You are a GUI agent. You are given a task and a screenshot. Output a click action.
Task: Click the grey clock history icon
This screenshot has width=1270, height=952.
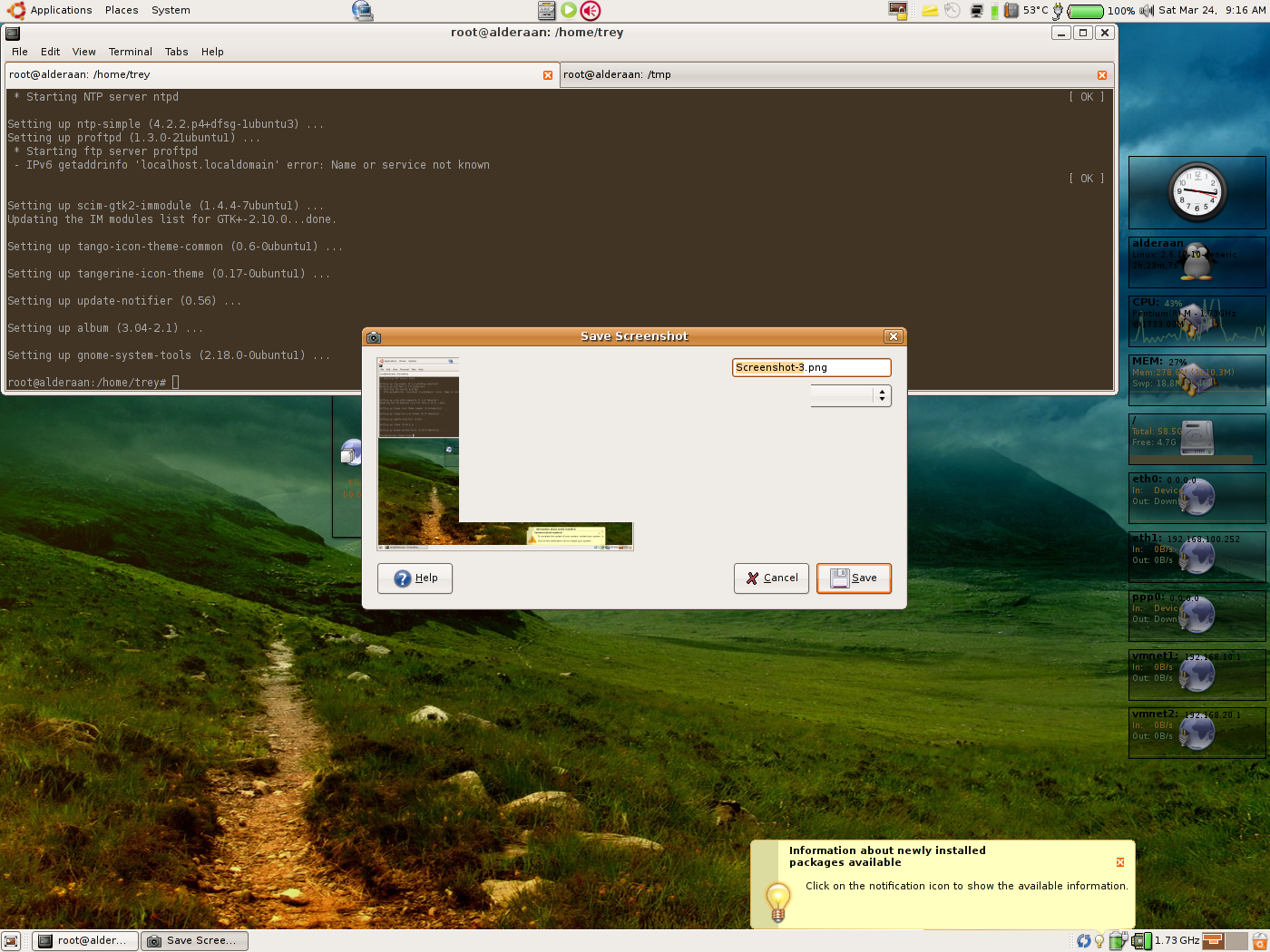952,11
